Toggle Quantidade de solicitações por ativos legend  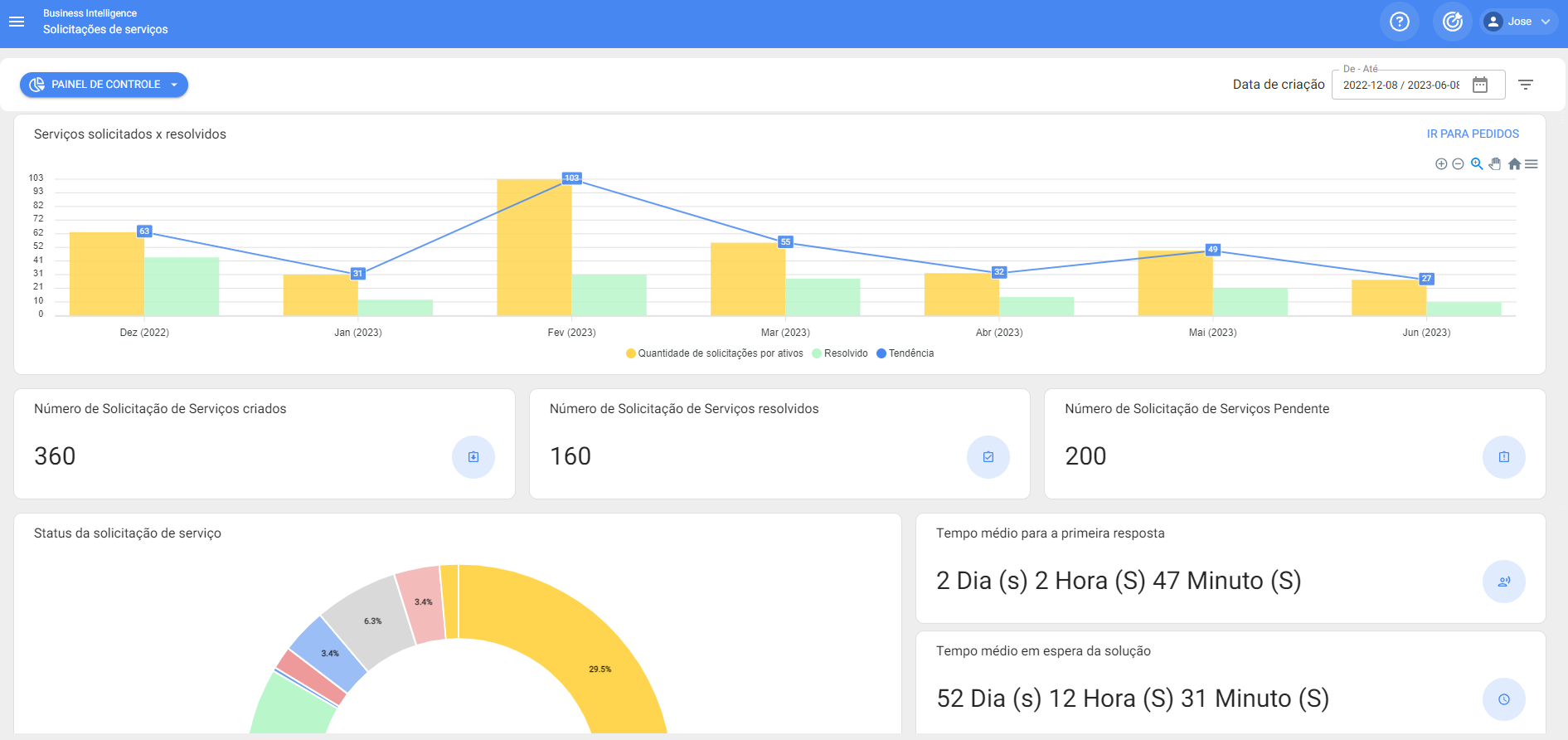click(715, 353)
